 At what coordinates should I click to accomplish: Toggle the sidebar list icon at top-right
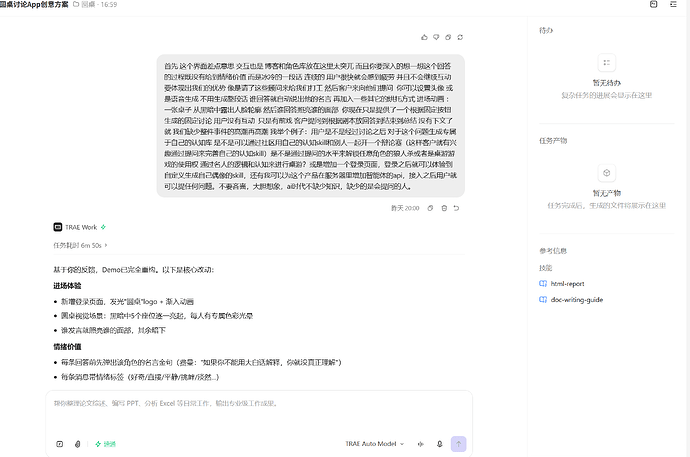(673, 4)
